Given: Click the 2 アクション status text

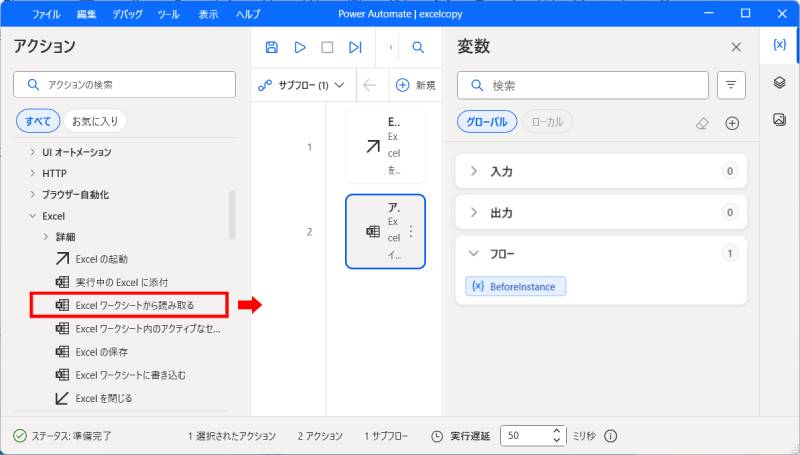Looking at the screenshot, I should pyautogui.click(x=320, y=436).
